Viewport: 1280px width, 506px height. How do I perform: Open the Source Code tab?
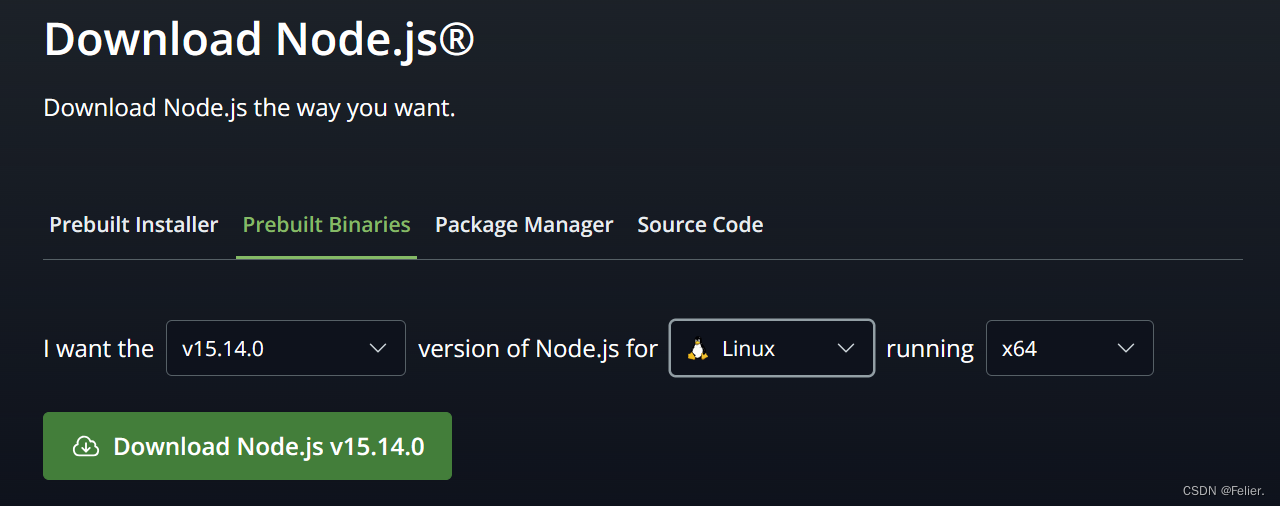700,225
